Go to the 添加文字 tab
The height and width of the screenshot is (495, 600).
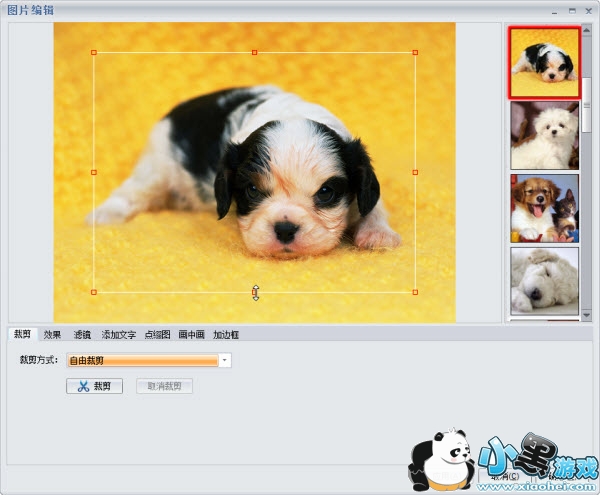[x=119, y=335]
